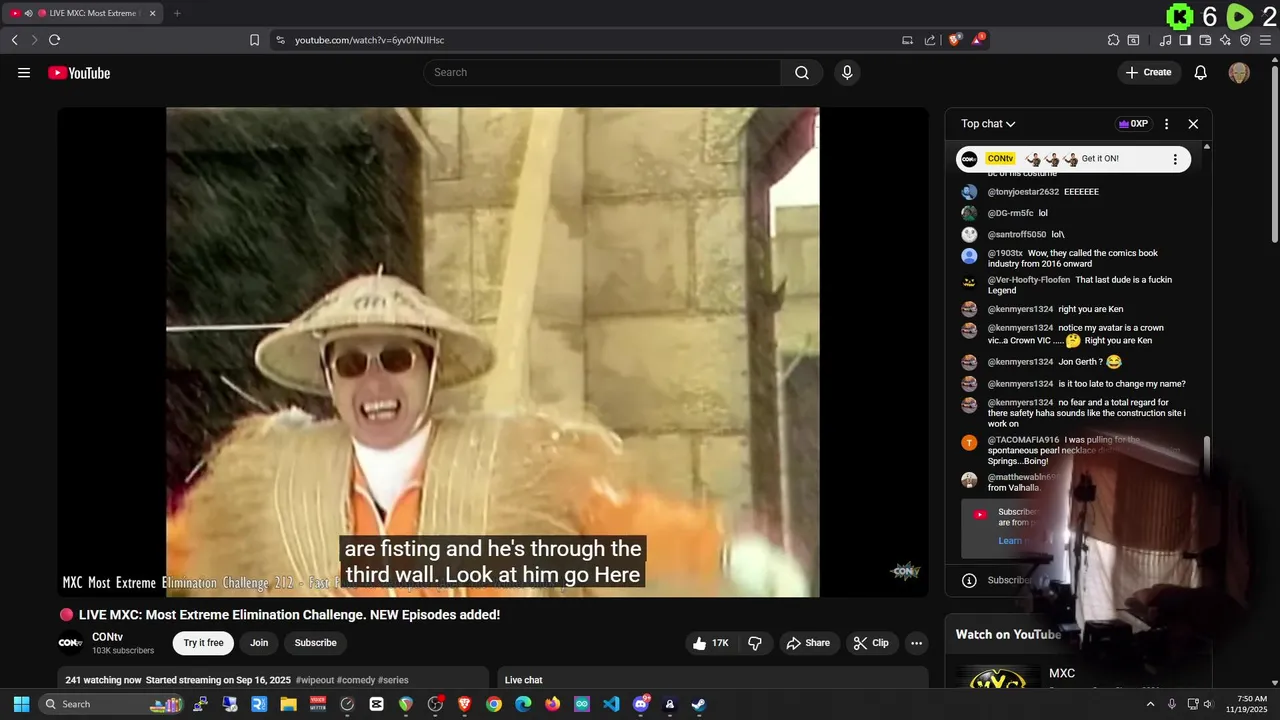
Task: Click the Brave Shields lion icon
Action: [x=955, y=40]
